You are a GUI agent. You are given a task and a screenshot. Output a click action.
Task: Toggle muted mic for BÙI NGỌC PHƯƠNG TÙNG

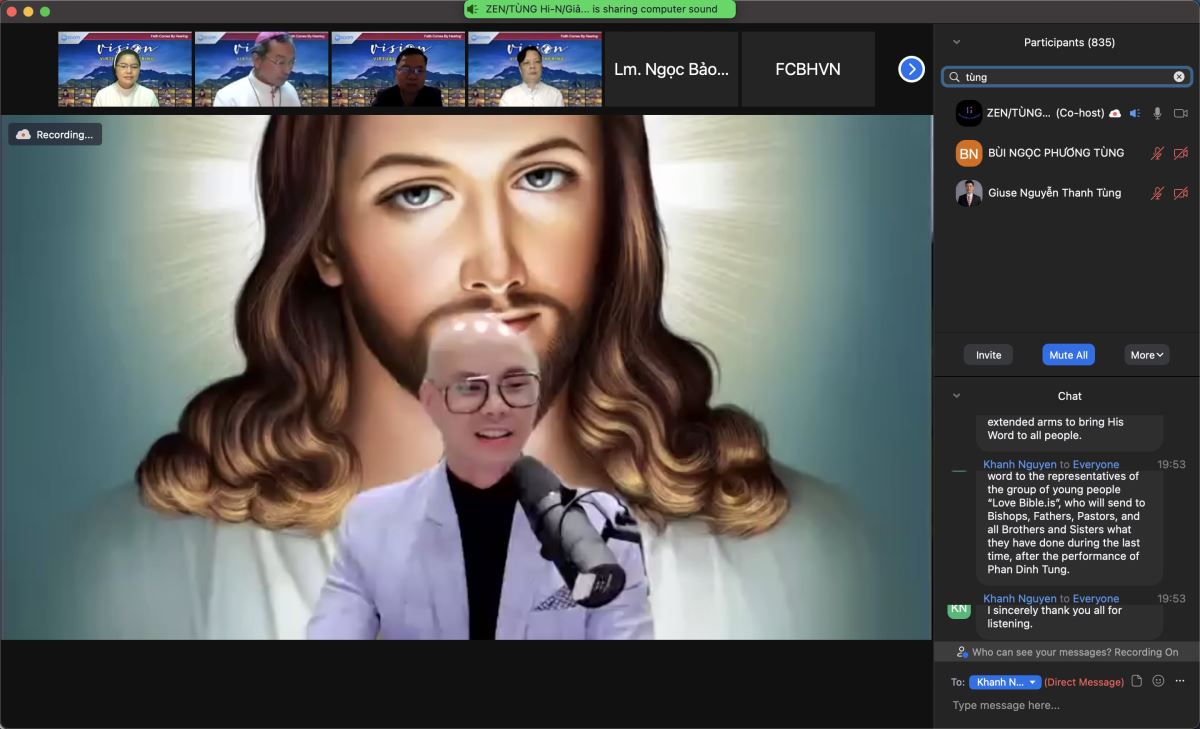click(1157, 153)
